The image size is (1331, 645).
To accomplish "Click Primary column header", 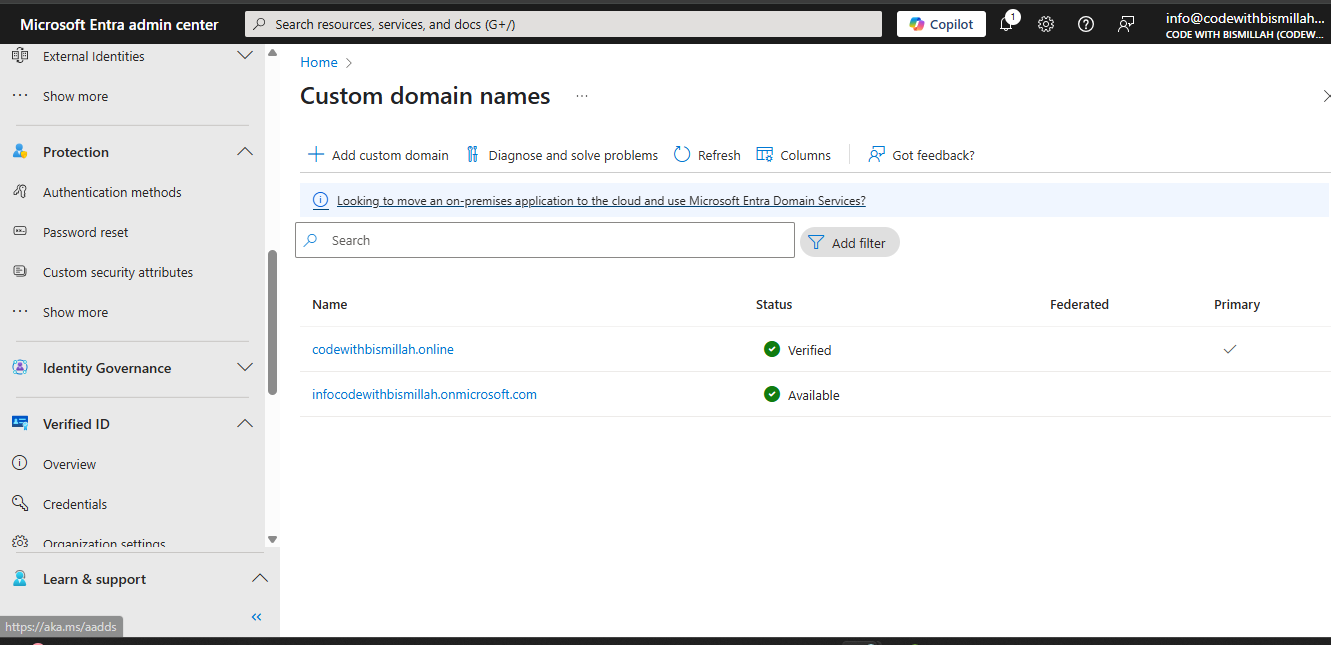I will (1237, 304).
